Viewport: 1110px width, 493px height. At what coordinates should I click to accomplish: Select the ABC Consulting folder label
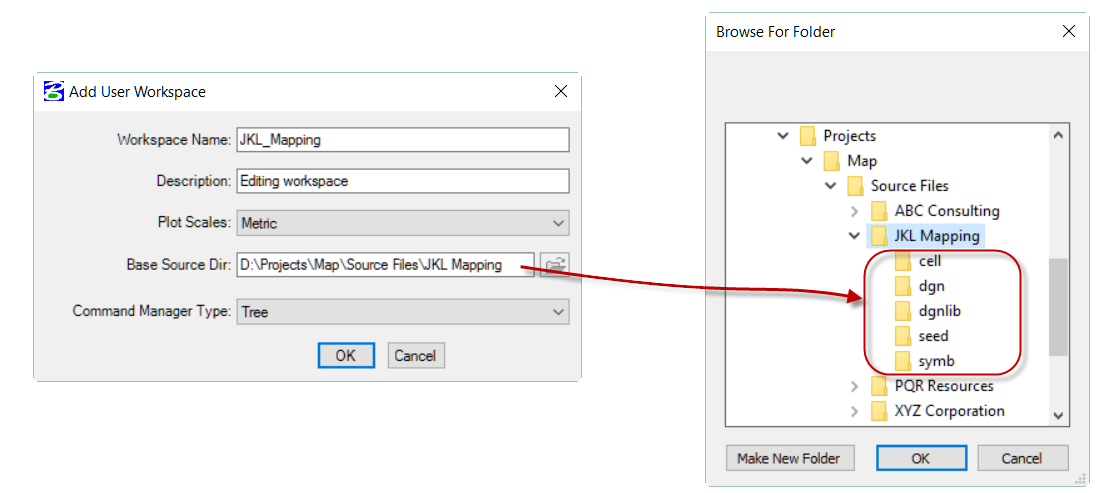point(947,211)
